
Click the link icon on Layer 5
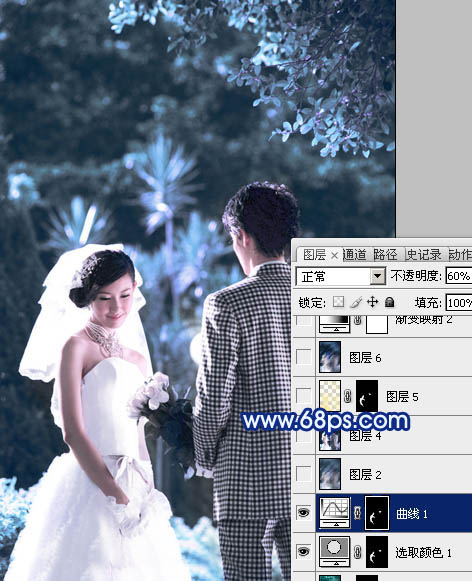(347, 396)
